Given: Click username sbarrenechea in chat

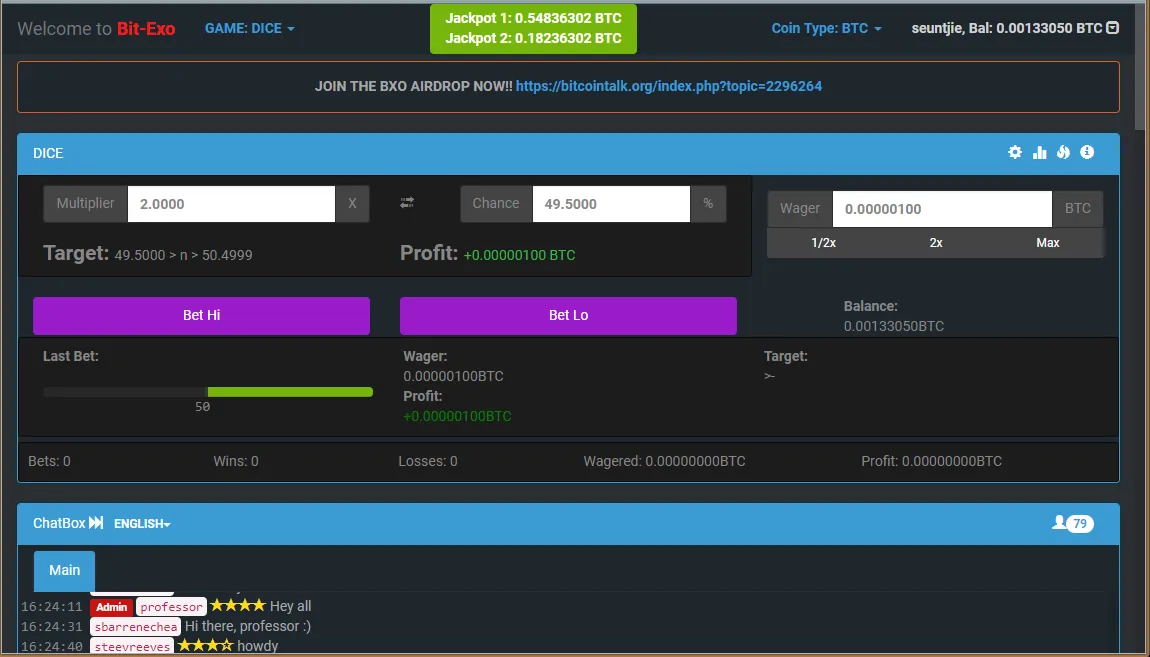Looking at the screenshot, I should point(136,627).
